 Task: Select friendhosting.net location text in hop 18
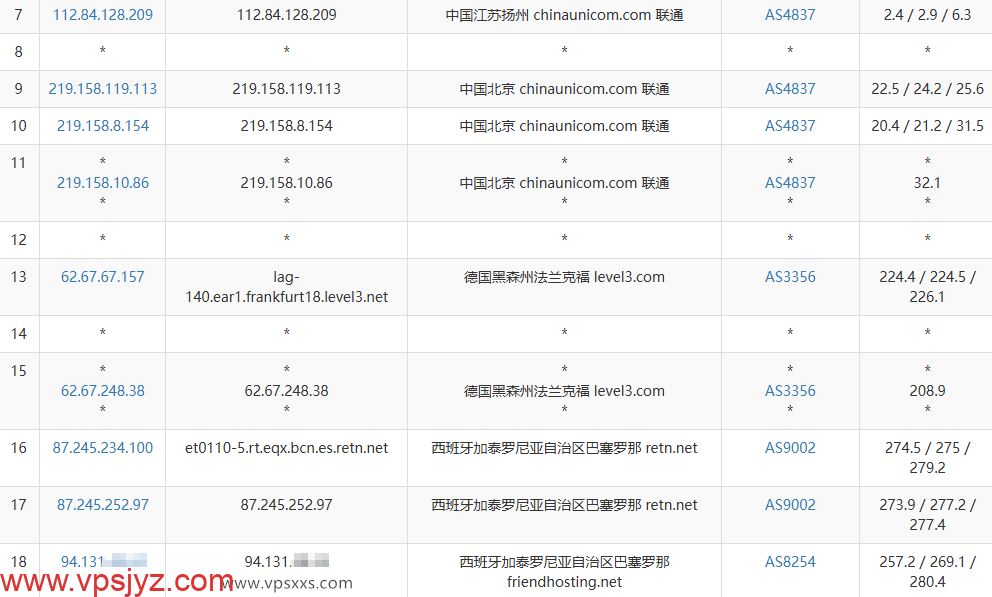pos(564,572)
